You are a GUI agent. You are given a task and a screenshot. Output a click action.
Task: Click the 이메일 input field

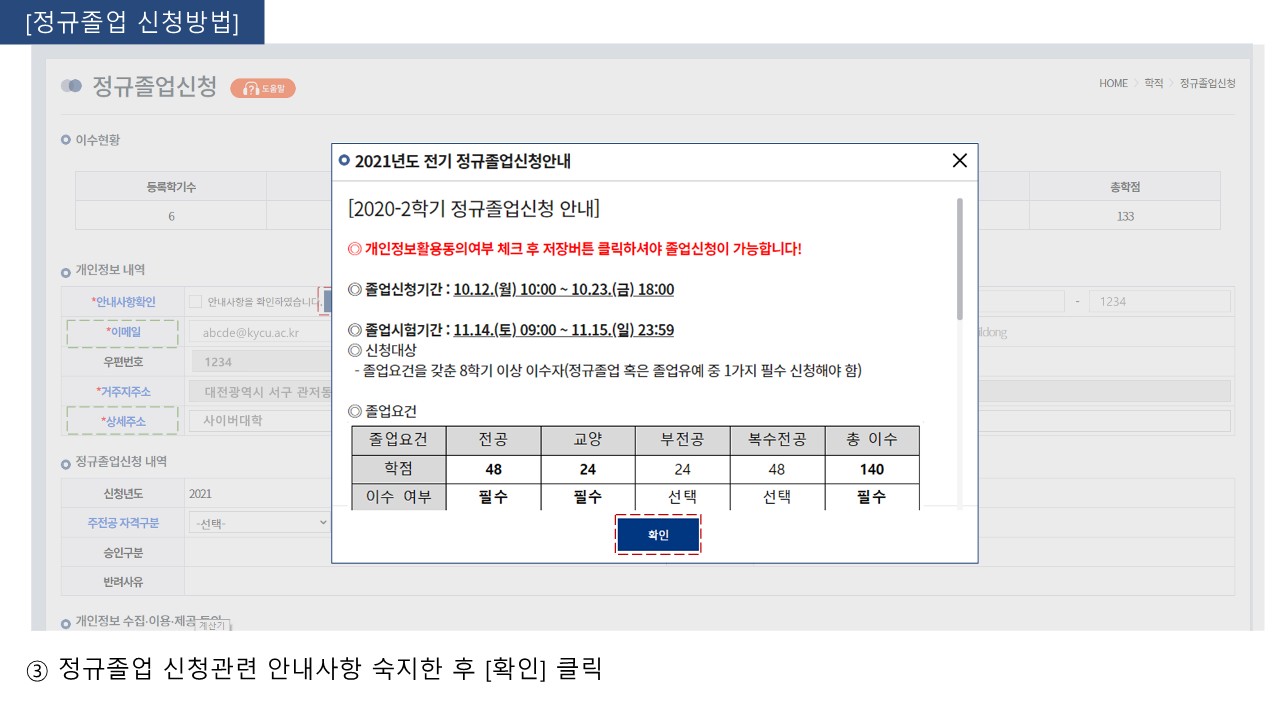[x=259, y=333]
